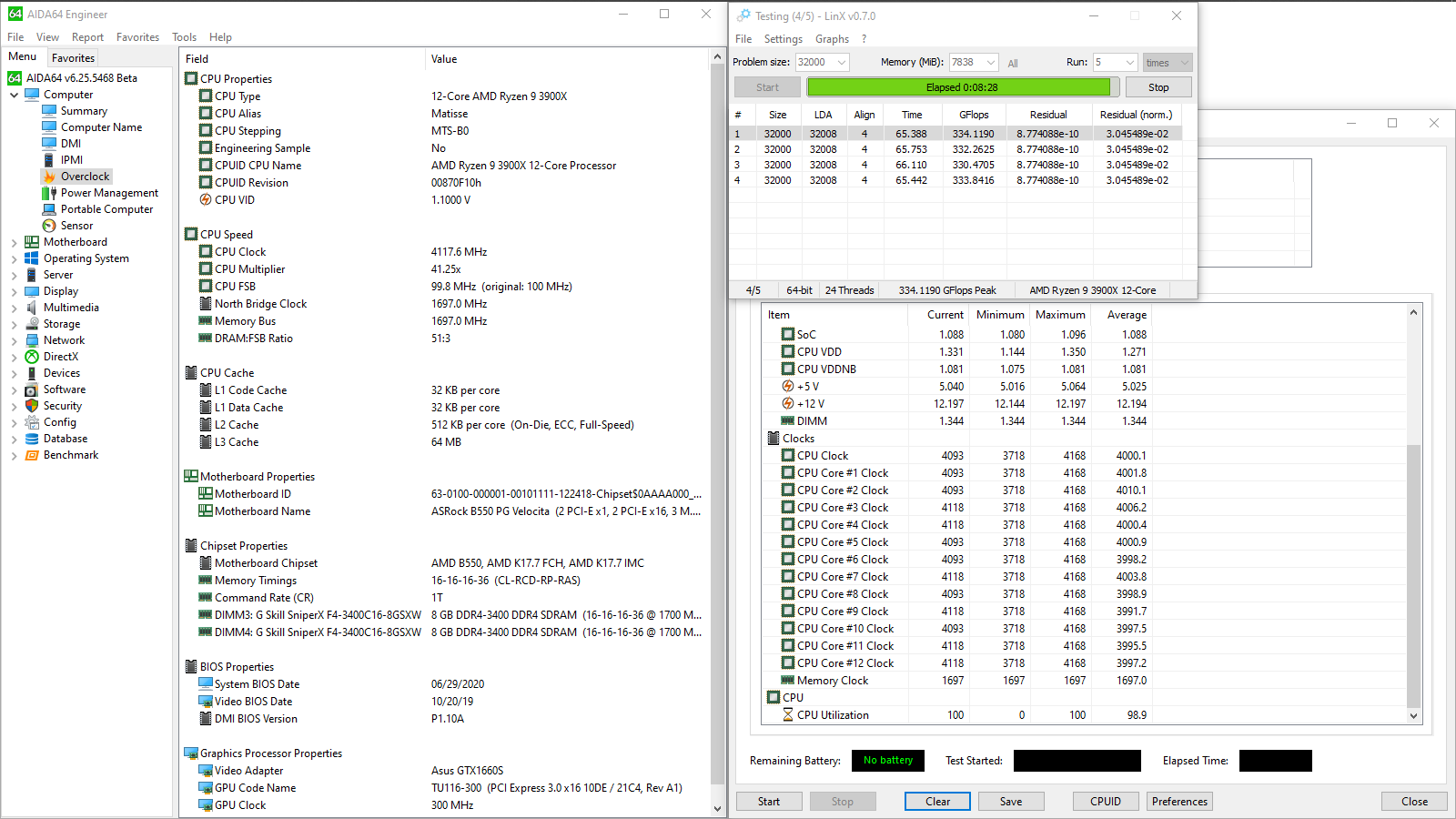Expand the Motherboard tree node

click(x=15, y=242)
